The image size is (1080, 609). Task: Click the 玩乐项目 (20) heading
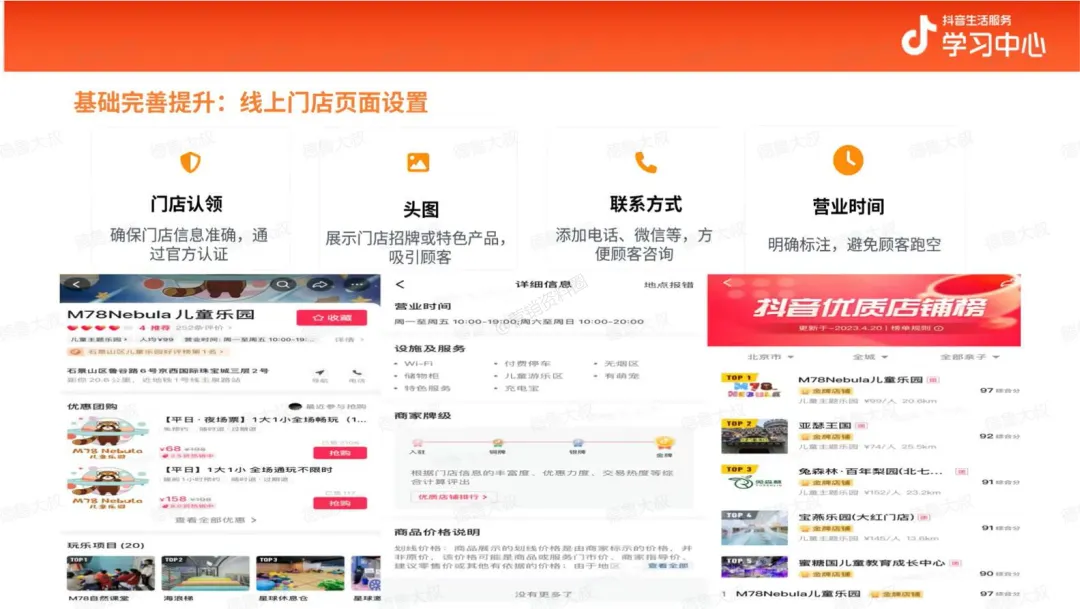[x=106, y=545]
